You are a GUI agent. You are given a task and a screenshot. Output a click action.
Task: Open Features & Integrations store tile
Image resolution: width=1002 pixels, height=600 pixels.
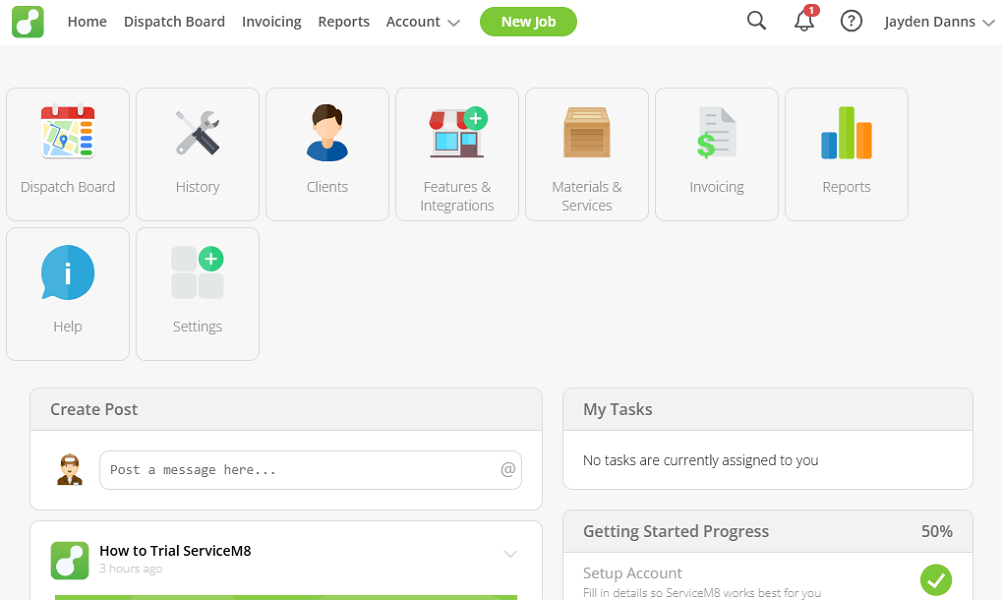tap(457, 154)
